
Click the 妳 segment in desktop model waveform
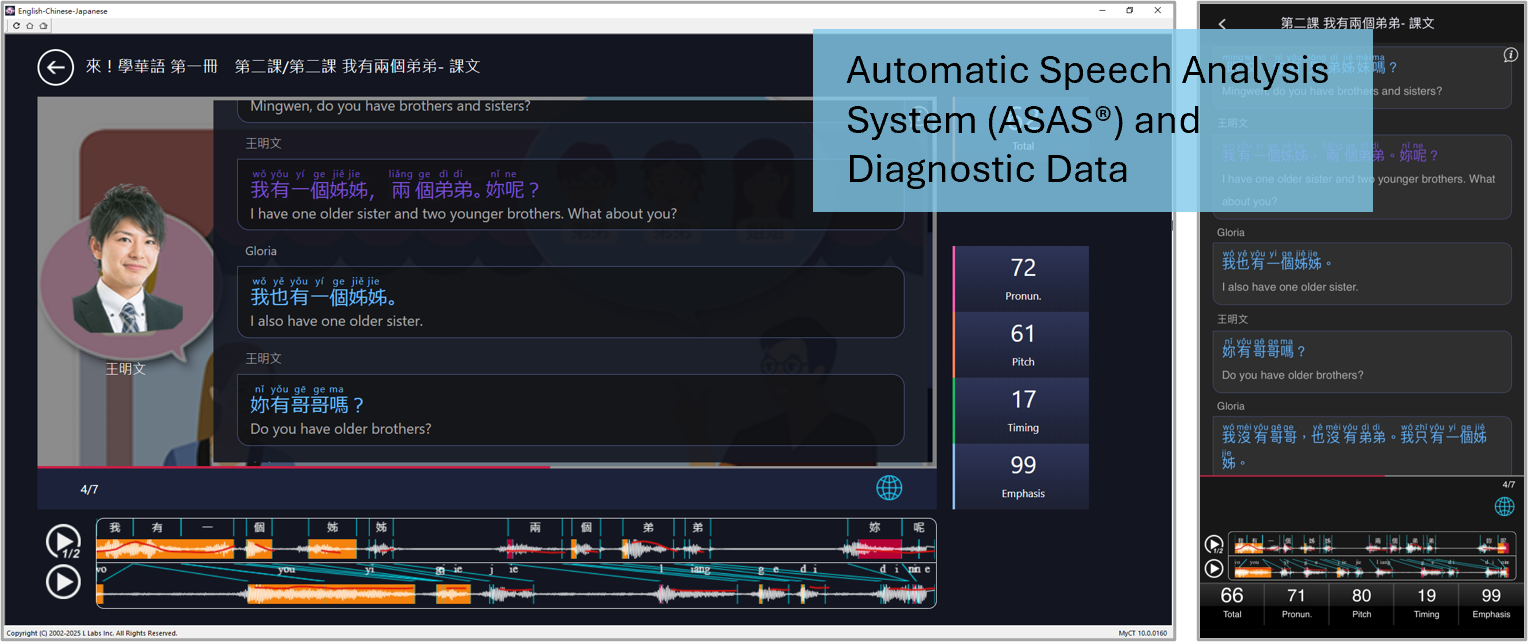875,527
